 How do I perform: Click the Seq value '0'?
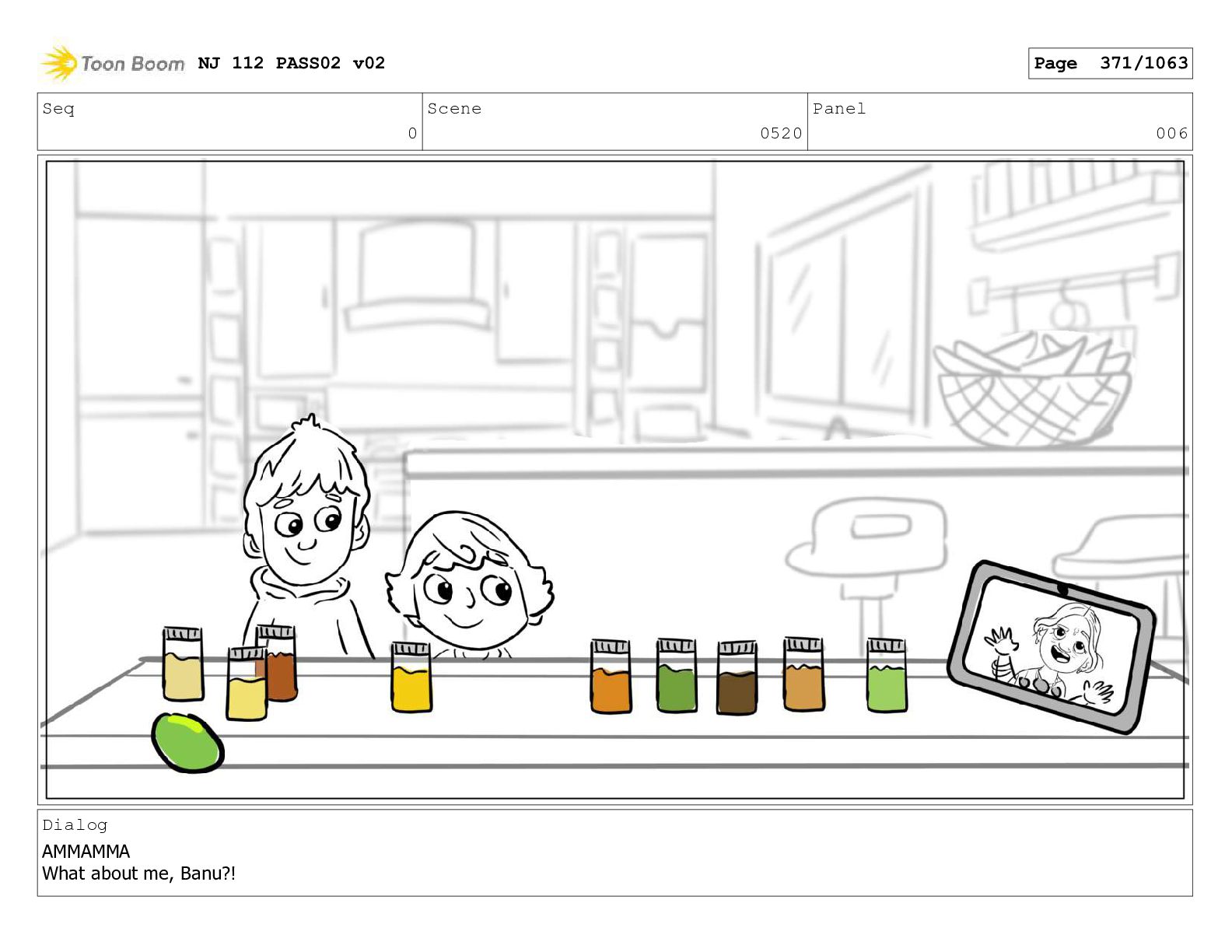412,133
